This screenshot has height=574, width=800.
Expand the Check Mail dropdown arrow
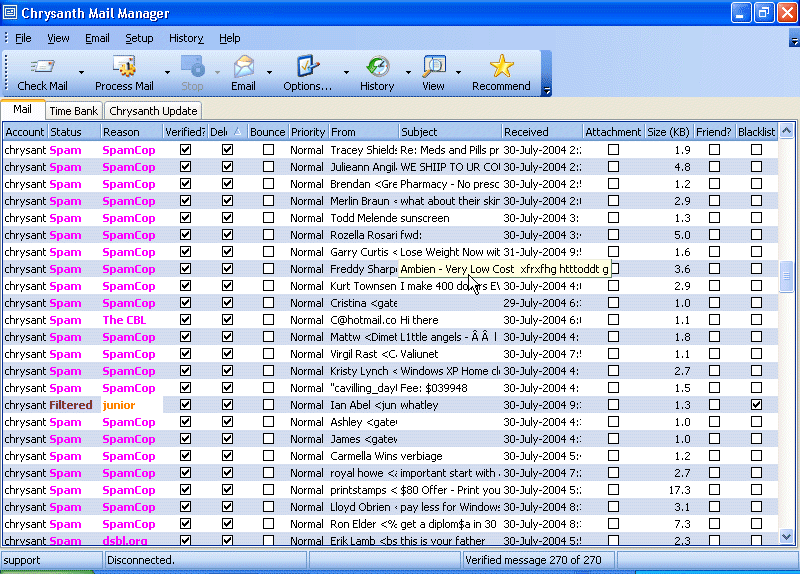(x=81, y=72)
